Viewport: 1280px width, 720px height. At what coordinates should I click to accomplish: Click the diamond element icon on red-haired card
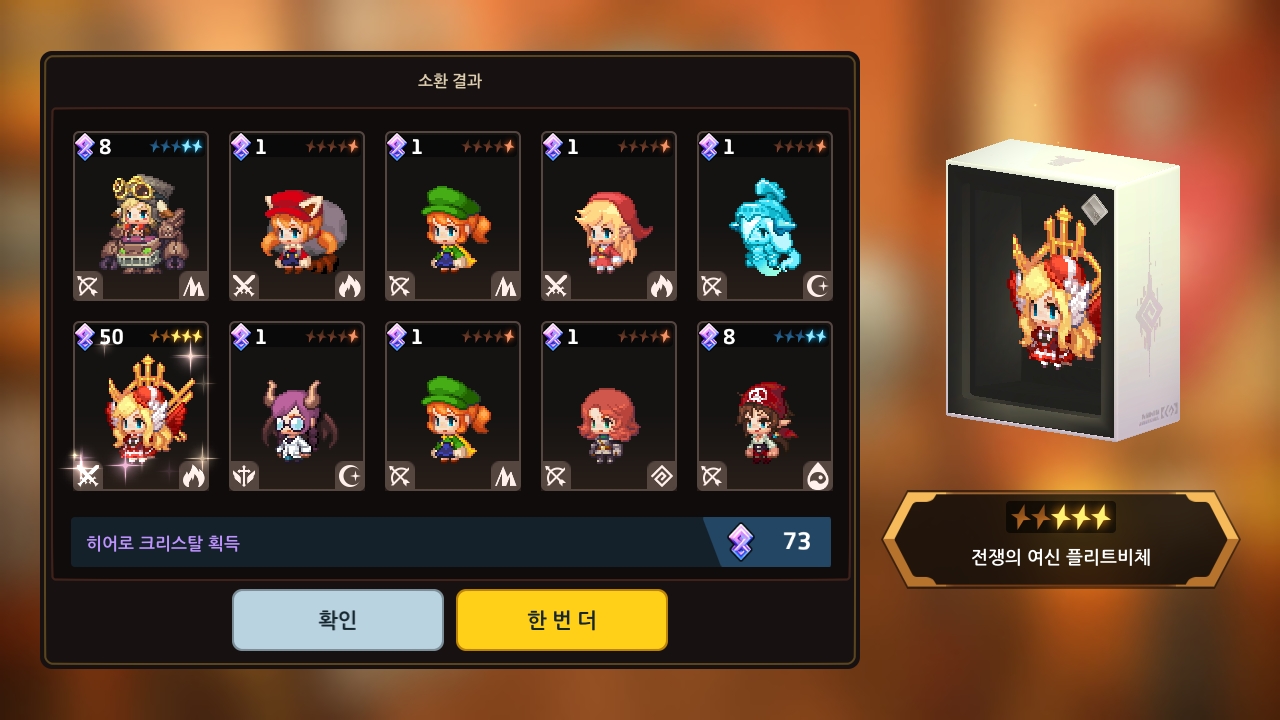pos(662,476)
